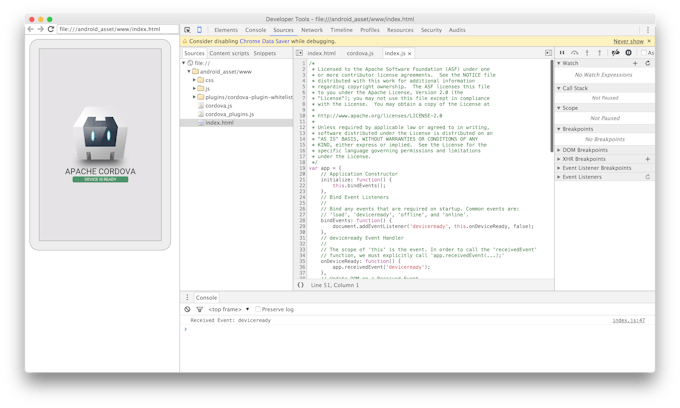The height and width of the screenshot is (408, 680).
Task: Select the Snippets navigator tab
Action: pos(265,53)
